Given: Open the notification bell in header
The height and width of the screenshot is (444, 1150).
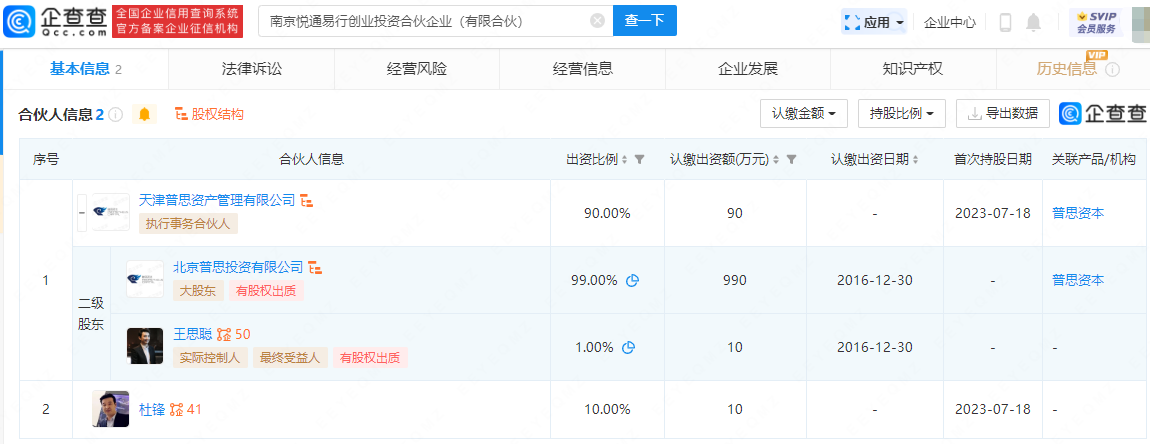Looking at the screenshot, I should coord(1033,23).
